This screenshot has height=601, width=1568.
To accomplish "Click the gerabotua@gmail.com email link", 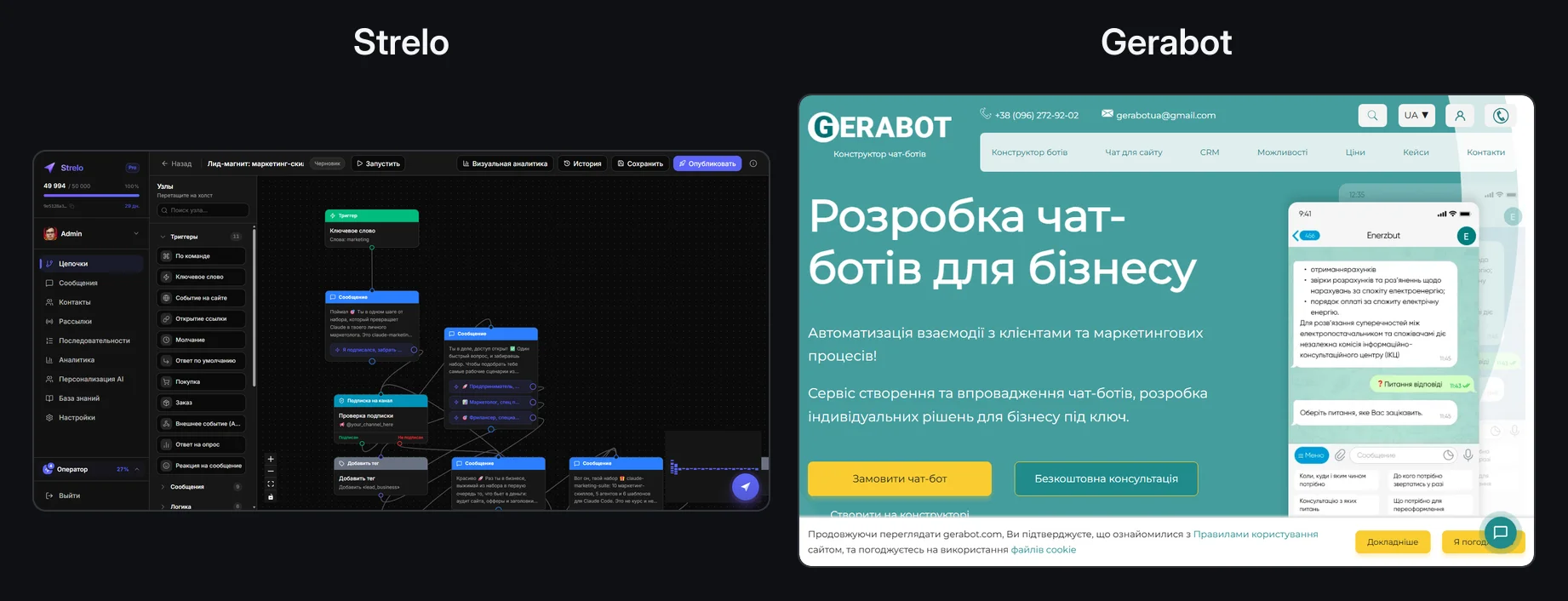I will 1165,115.
